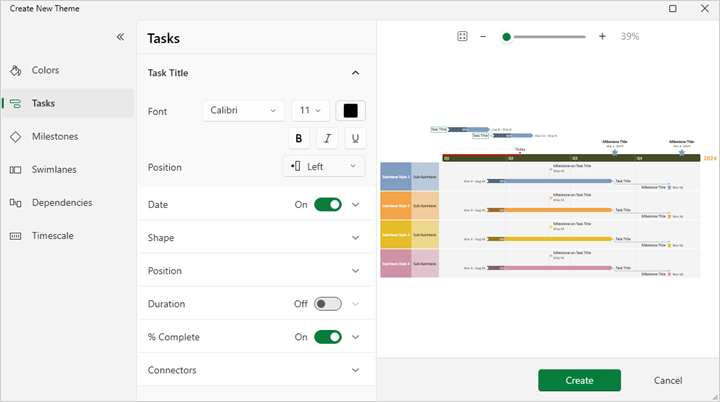
Task: Click the Create button
Action: tap(579, 380)
